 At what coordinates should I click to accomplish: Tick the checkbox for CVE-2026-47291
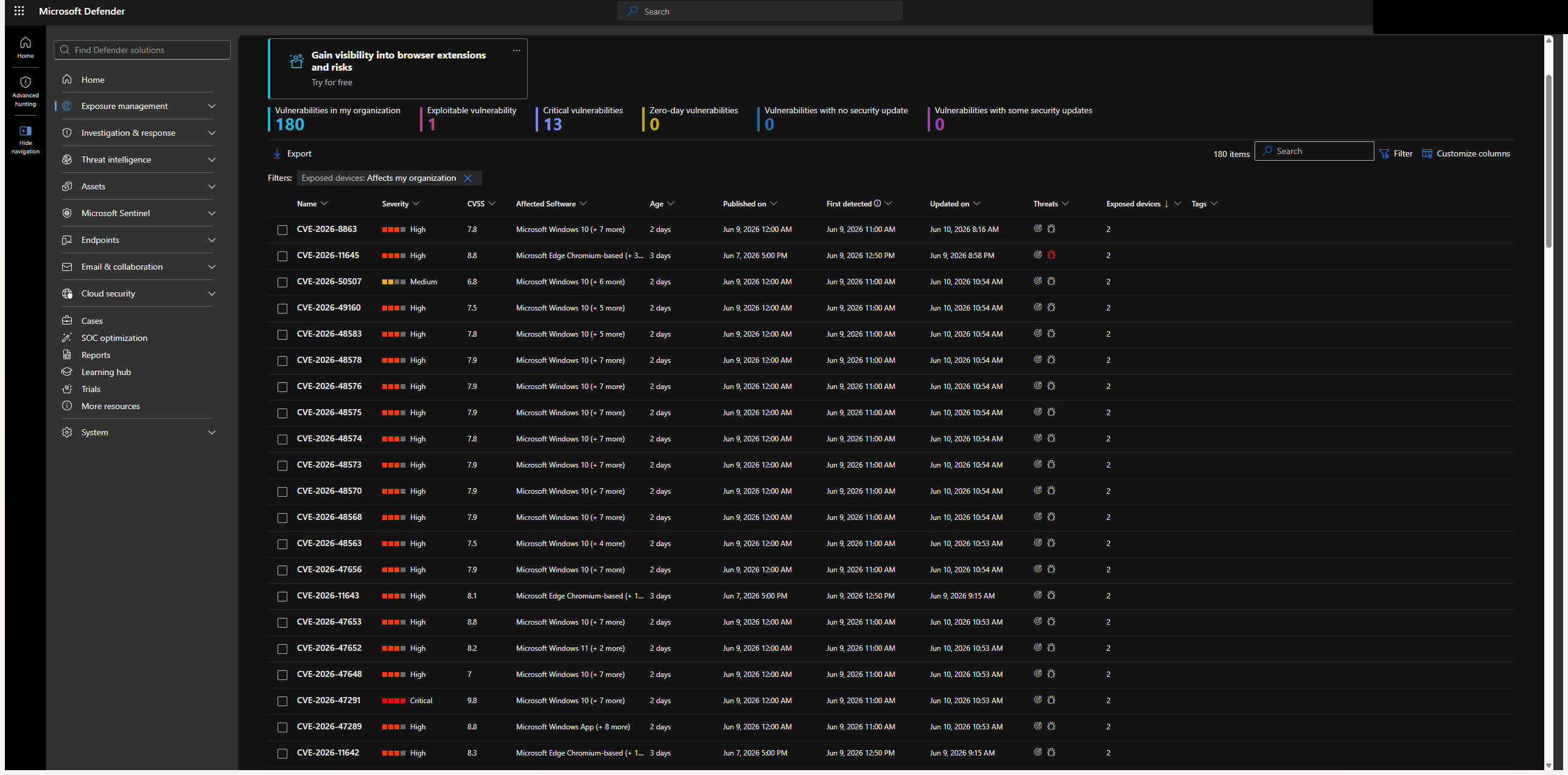point(282,701)
